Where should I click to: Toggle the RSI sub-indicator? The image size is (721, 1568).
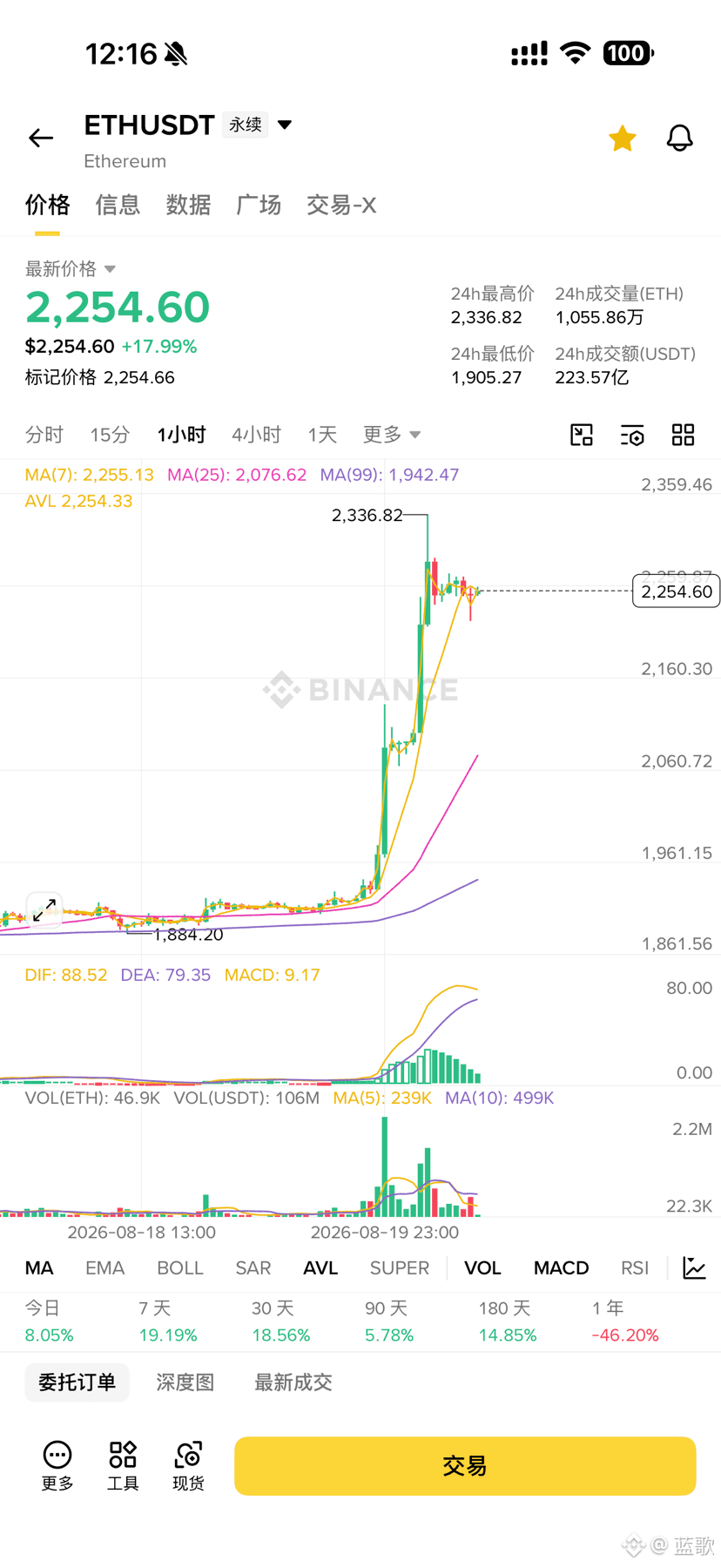pos(635,1267)
